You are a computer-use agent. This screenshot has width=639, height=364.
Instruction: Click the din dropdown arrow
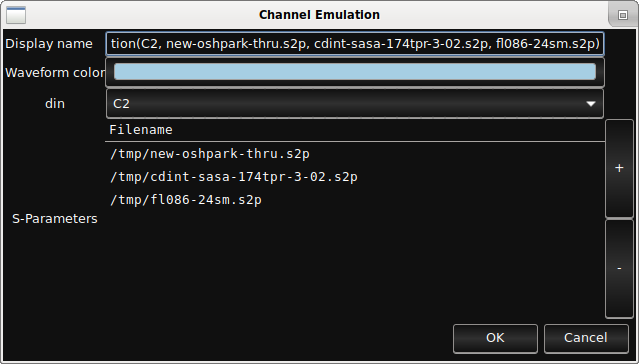[x=591, y=104]
